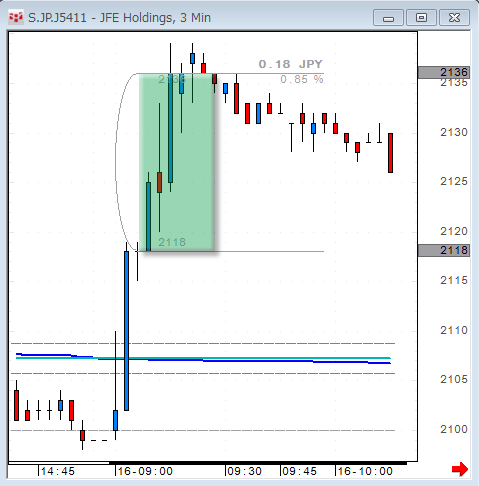Select the 2136 price marker on axis
The width and height of the screenshot is (479, 486).
click(444, 72)
